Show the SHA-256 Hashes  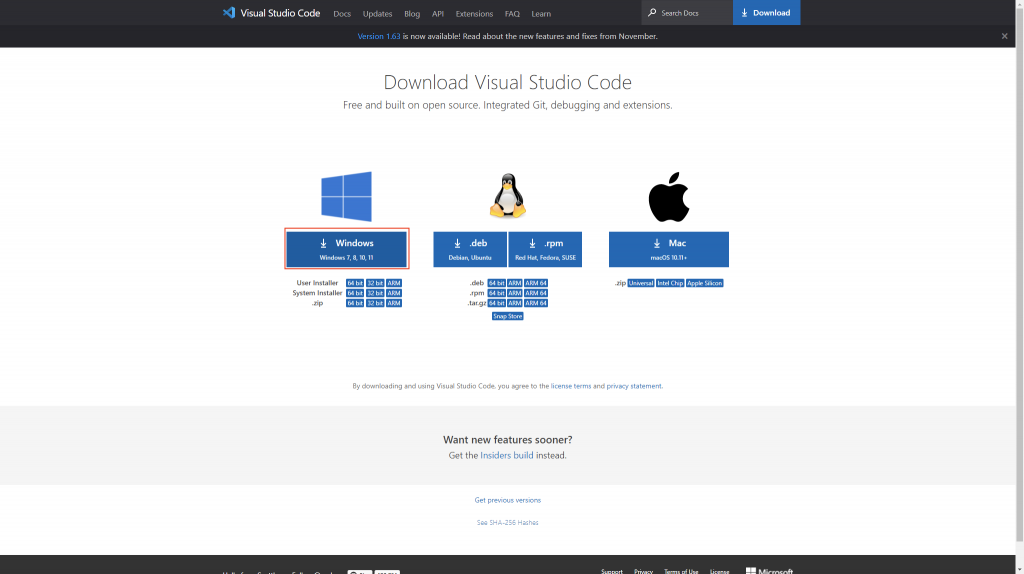pos(507,522)
